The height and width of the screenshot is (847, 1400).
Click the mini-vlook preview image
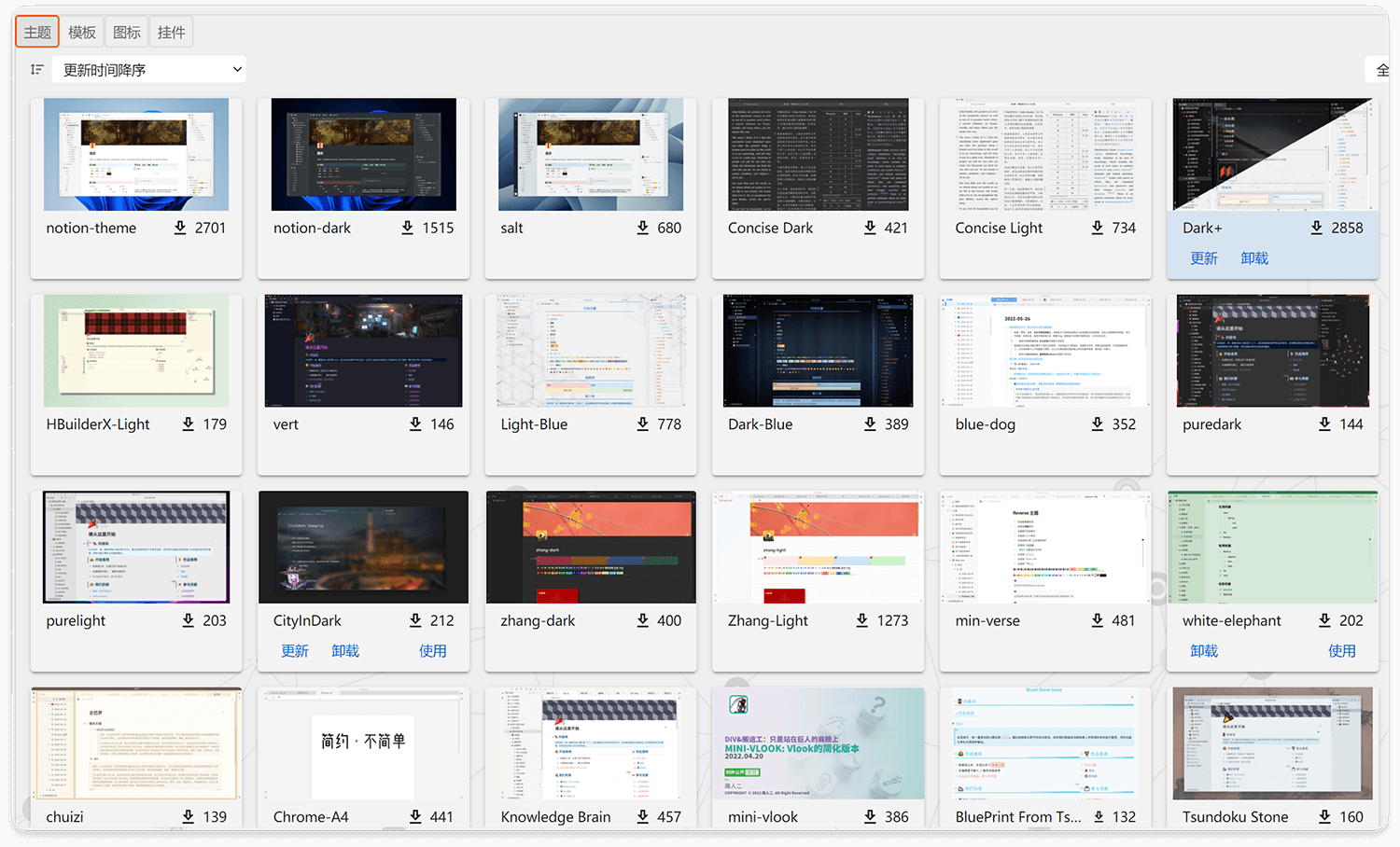point(818,743)
